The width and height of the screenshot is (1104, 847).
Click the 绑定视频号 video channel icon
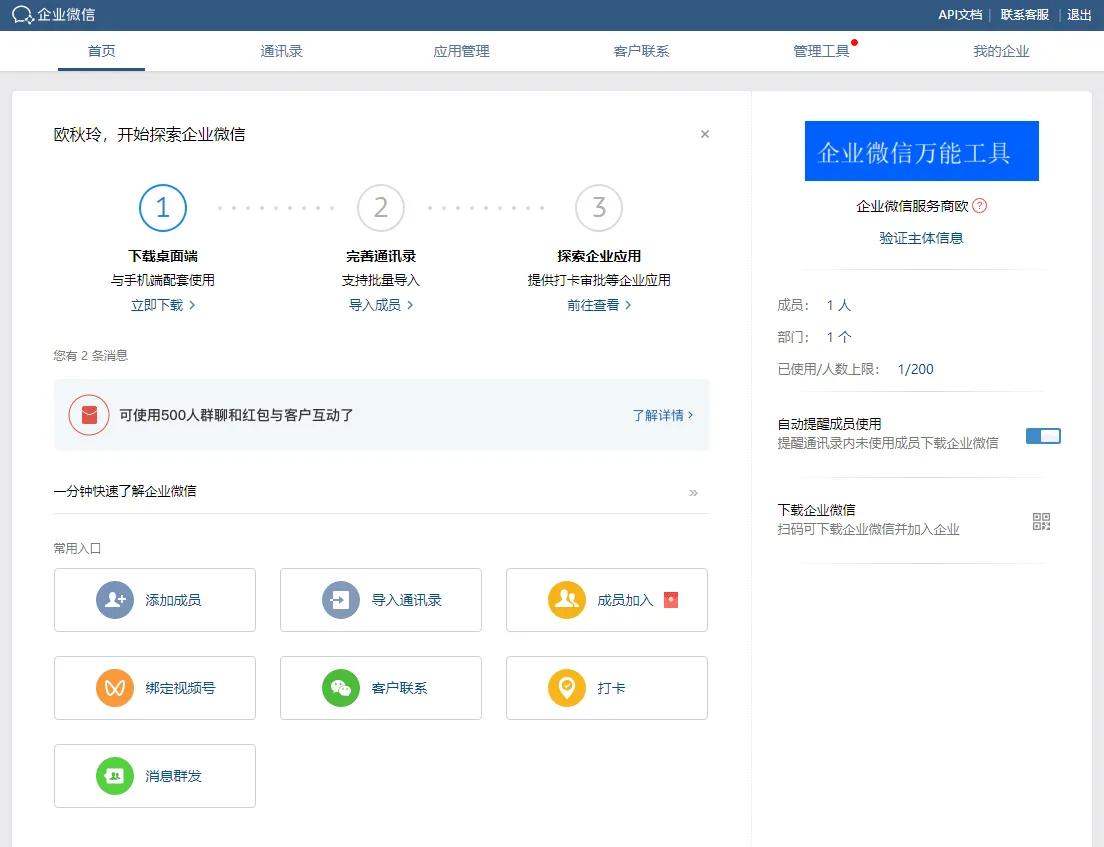tap(115, 687)
